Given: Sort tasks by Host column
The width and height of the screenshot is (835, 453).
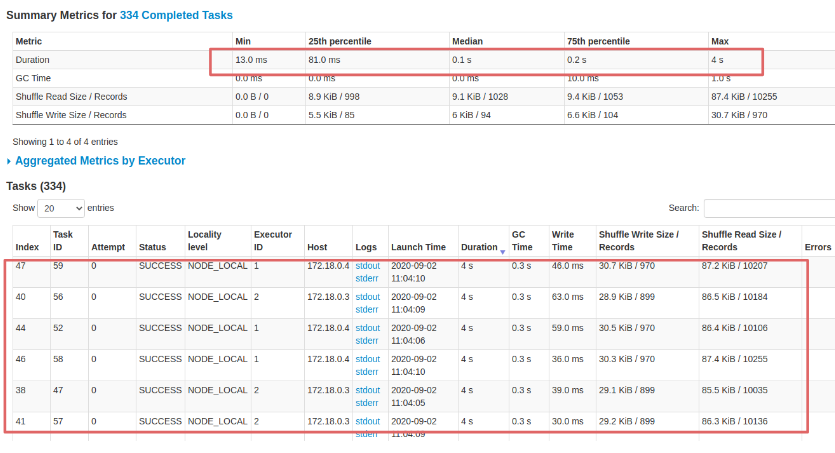Looking at the screenshot, I should click(317, 247).
